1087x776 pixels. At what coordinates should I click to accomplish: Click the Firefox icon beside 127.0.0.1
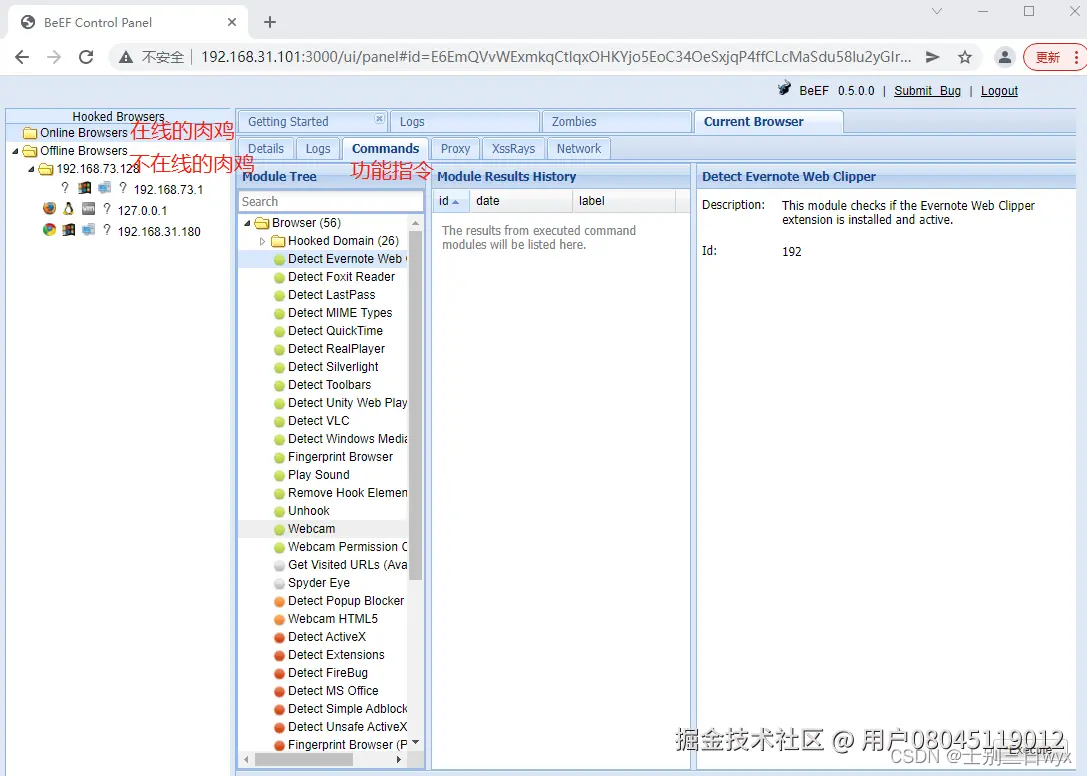pyautogui.click(x=49, y=208)
